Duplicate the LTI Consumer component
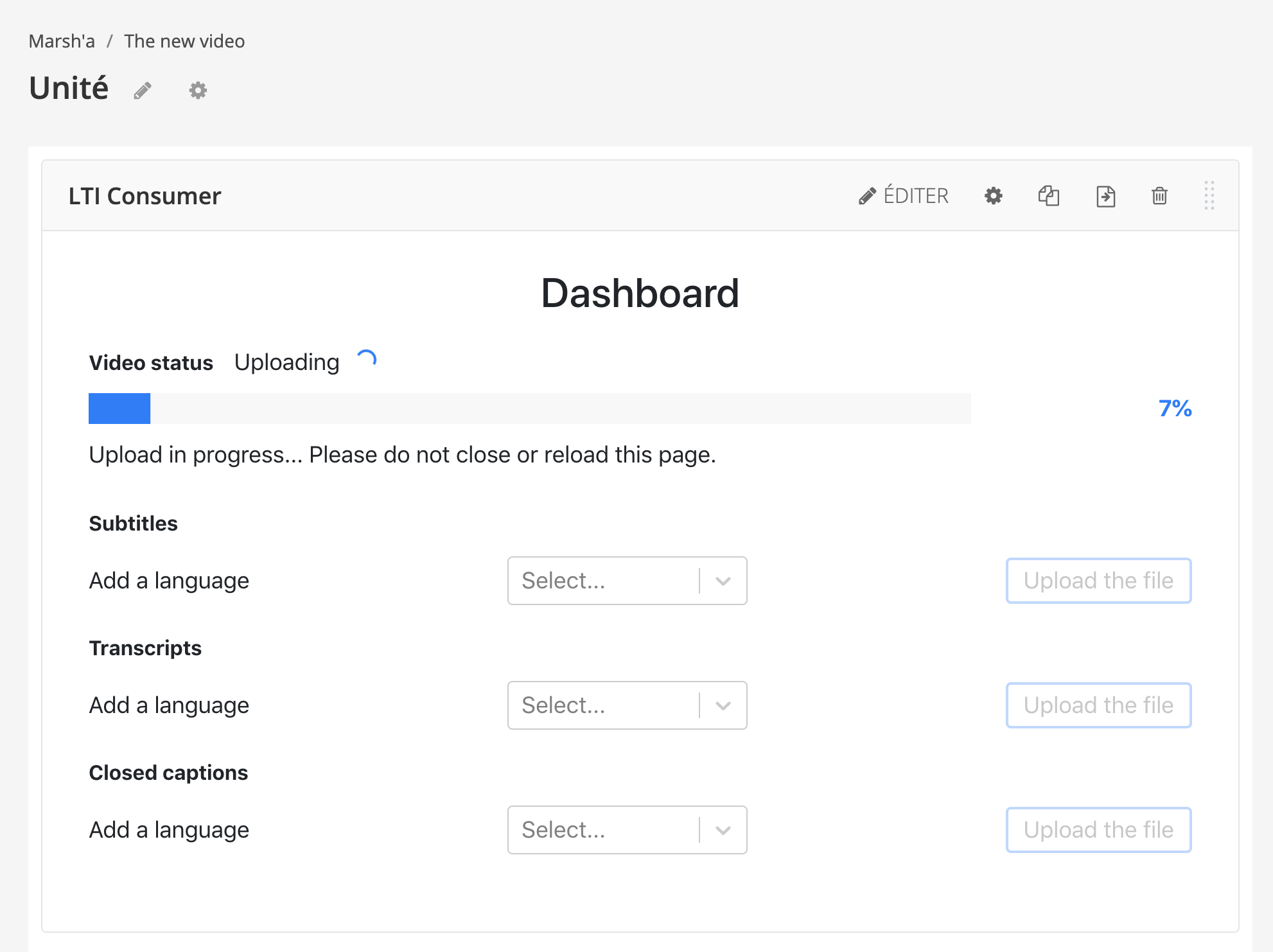1273x952 pixels. click(1049, 196)
